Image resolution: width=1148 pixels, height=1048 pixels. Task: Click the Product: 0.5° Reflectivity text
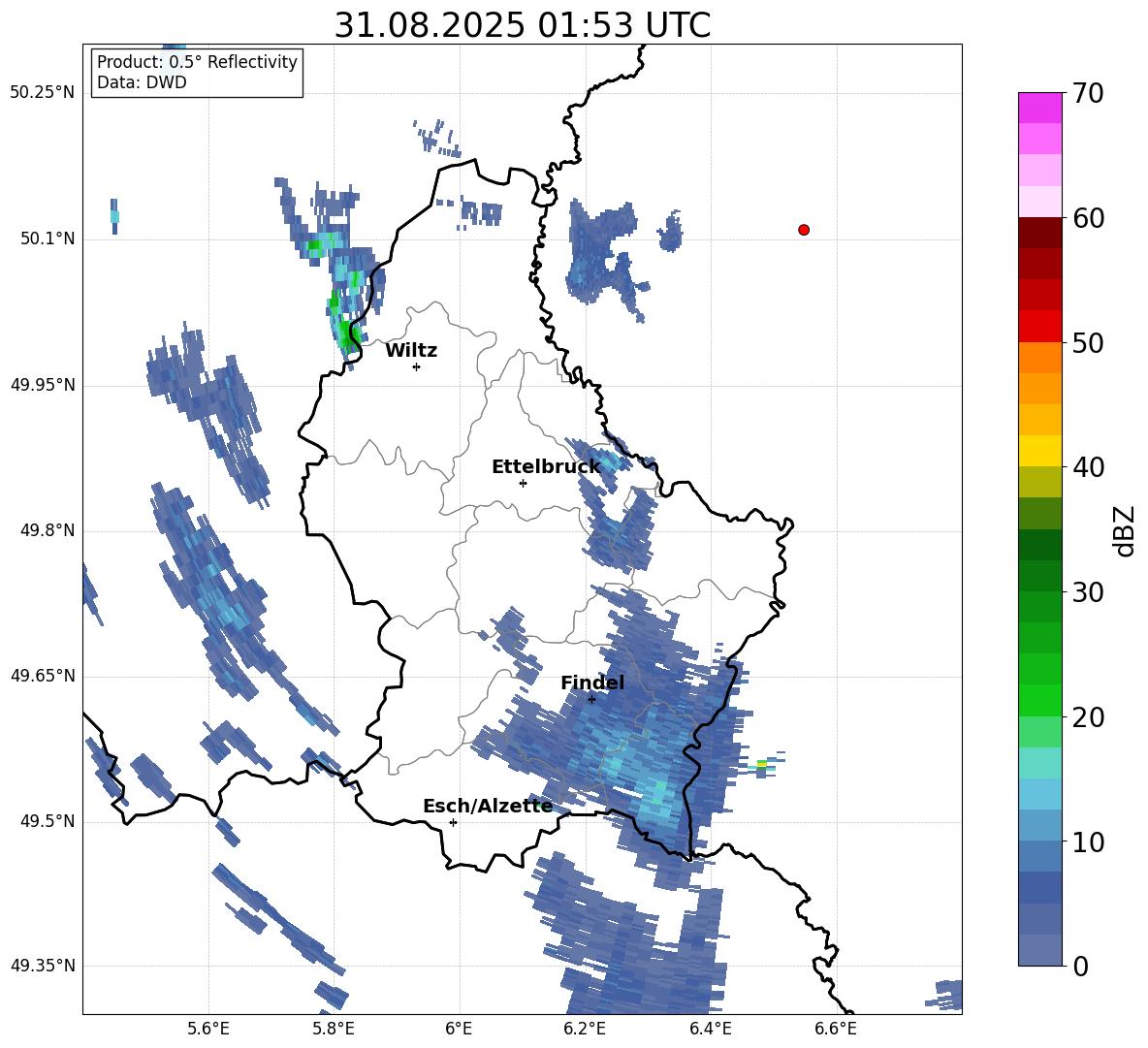[x=197, y=61]
